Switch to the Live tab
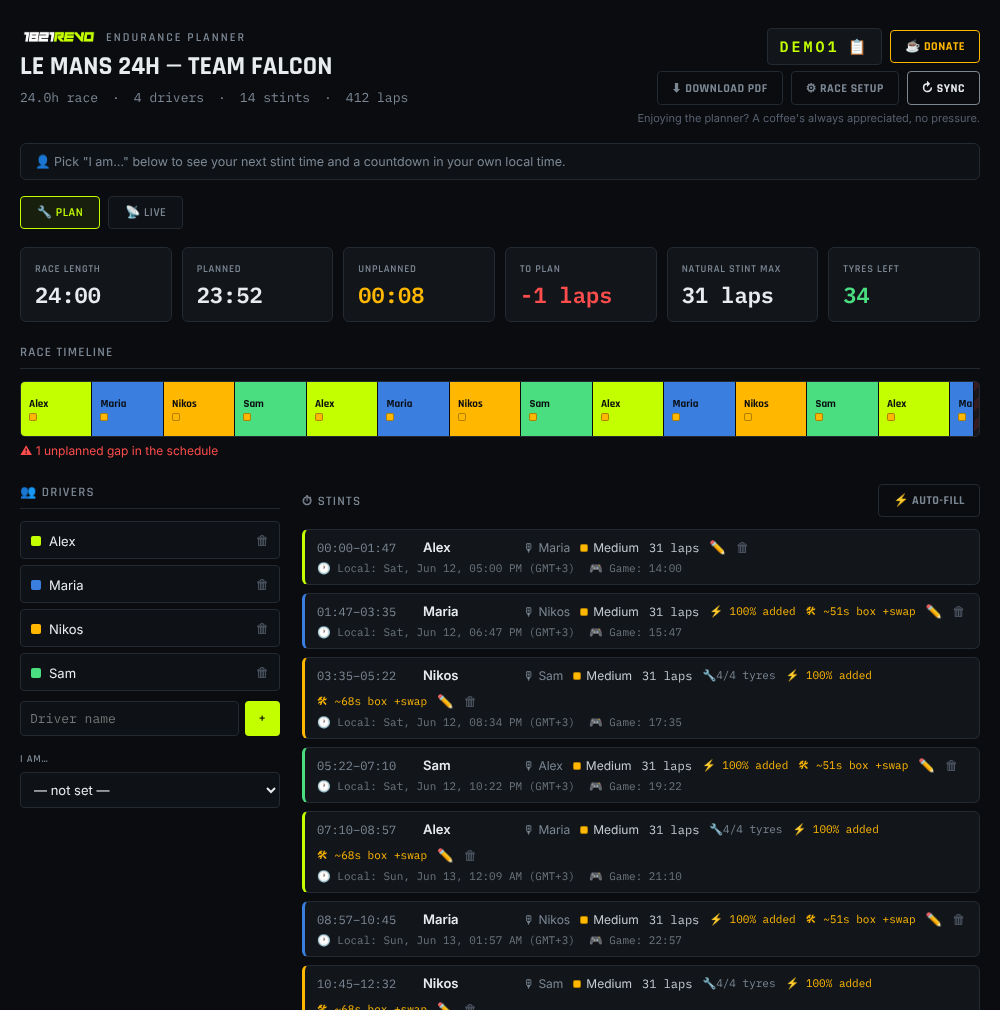1000x1010 pixels. (145, 213)
